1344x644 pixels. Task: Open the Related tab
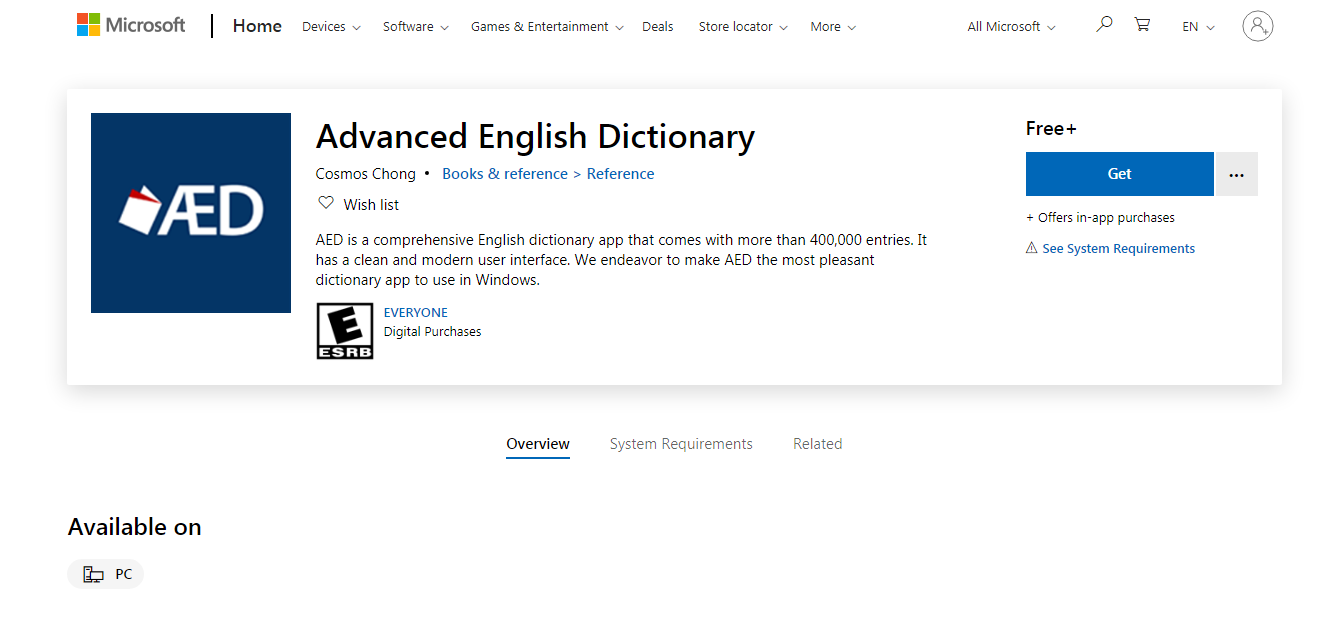click(817, 443)
